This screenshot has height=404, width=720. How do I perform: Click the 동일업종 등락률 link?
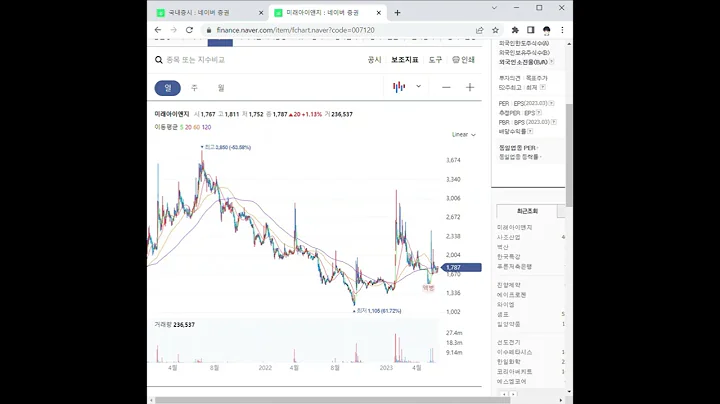coord(518,157)
